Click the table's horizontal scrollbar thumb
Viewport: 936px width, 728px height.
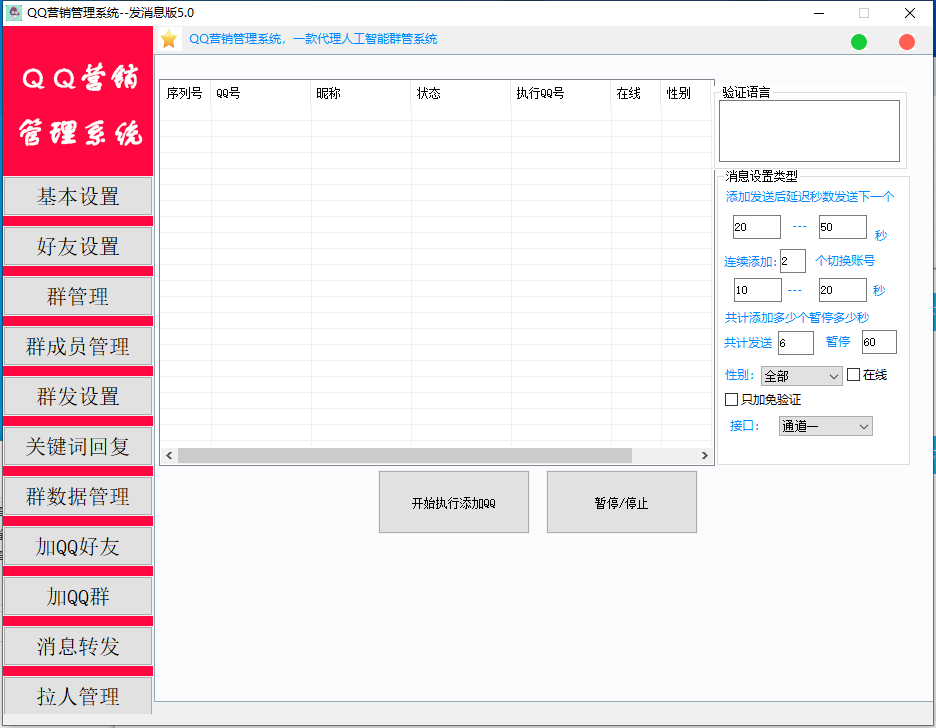click(x=405, y=455)
